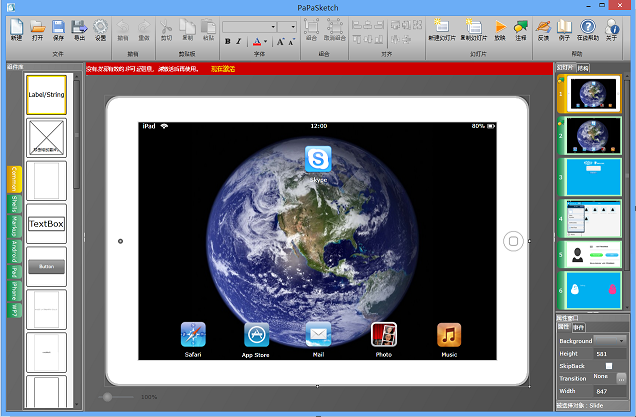The height and width of the screenshot is (417, 636).
Task: Select the Android widget category tab
Action: tap(14, 251)
